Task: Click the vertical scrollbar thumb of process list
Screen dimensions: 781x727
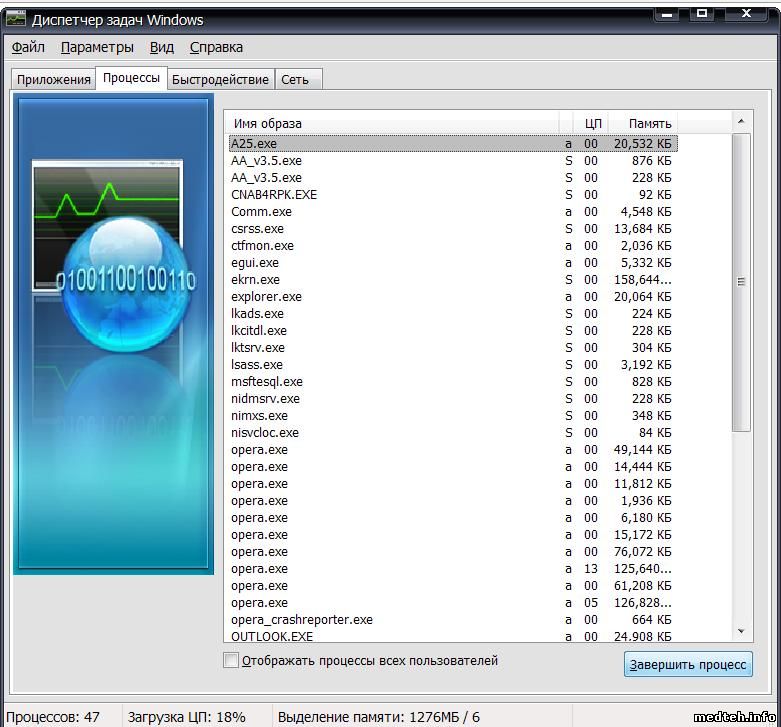Action: pyautogui.click(x=741, y=282)
